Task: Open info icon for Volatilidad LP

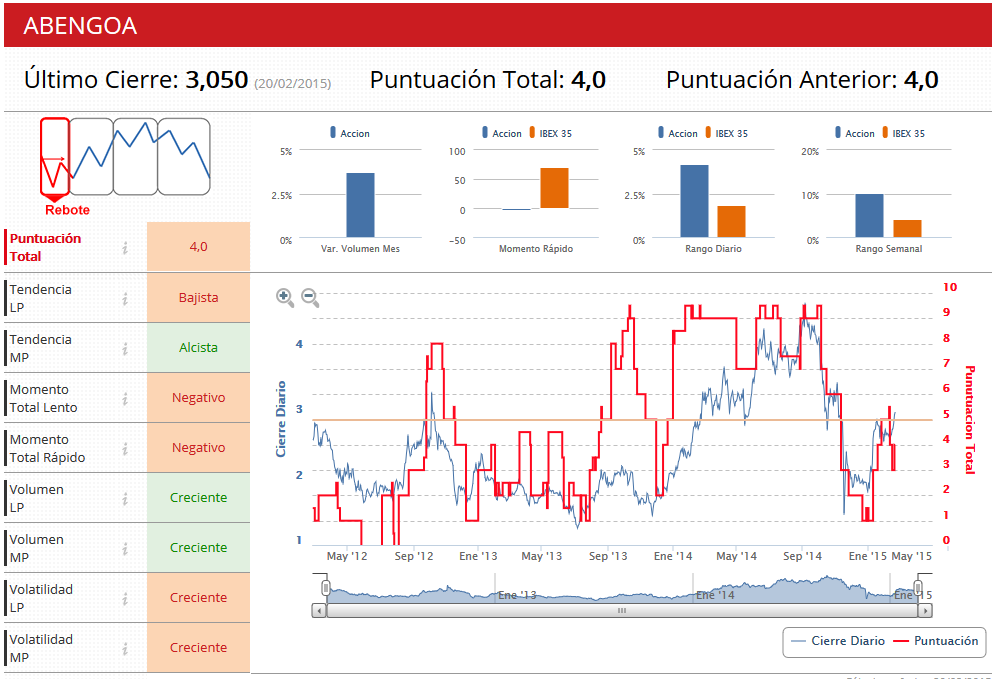Action: pos(125,599)
